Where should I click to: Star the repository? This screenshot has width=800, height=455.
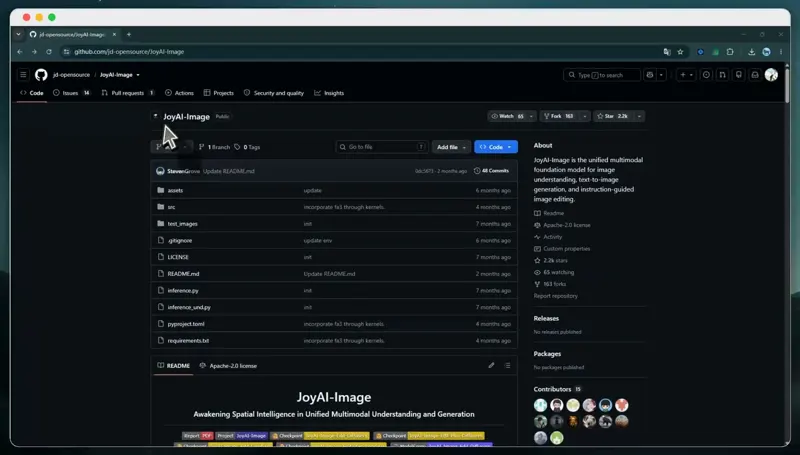pyautogui.click(x=613, y=116)
